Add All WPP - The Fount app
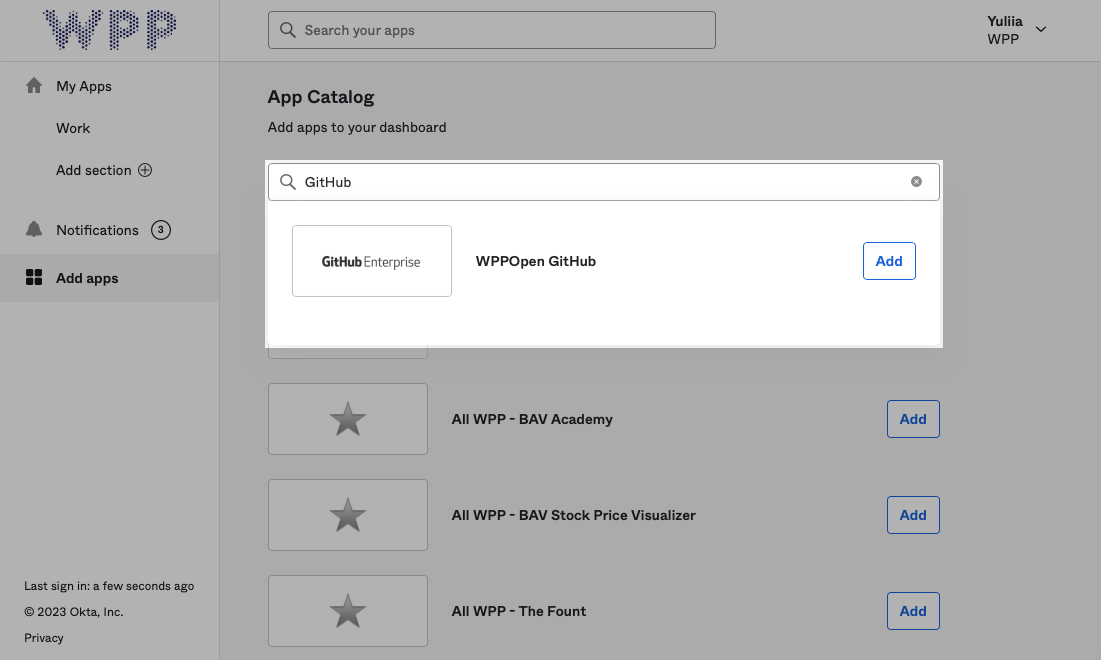The height and width of the screenshot is (660, 1101). click(912, 611)
